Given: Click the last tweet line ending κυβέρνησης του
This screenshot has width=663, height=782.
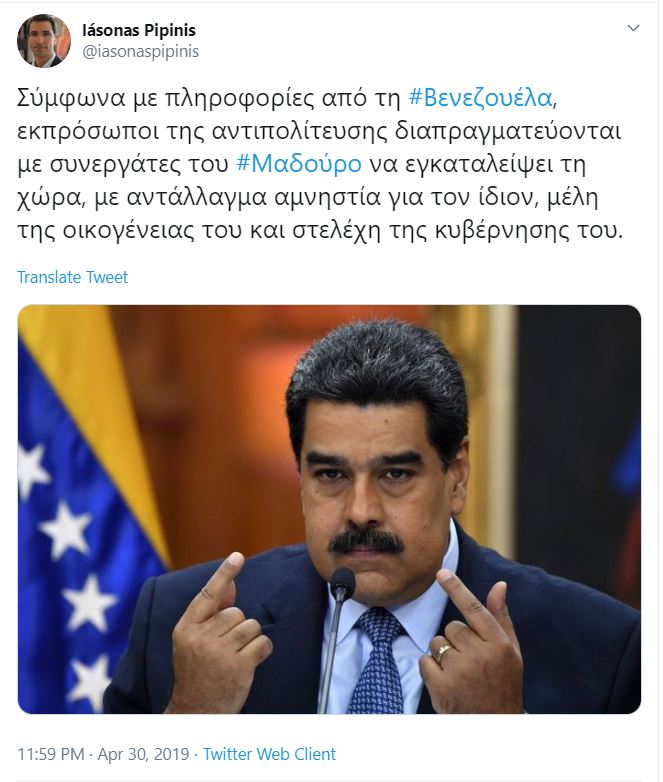Looking at the screenshot, I should coord(320,230).
